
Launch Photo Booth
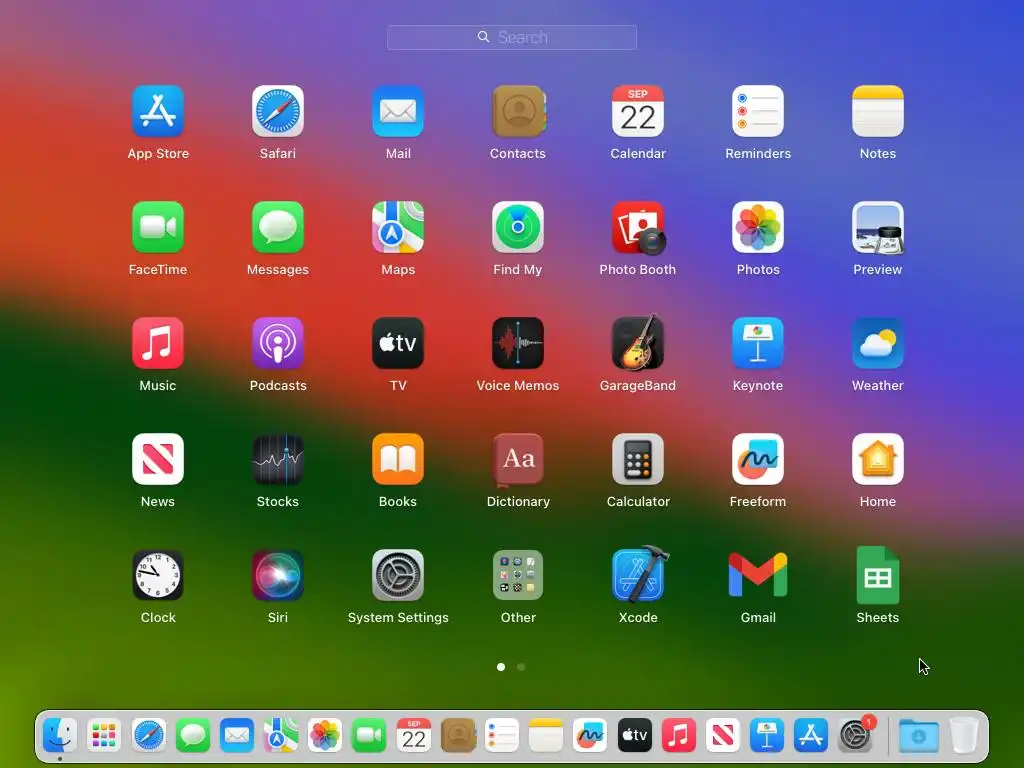638,227
